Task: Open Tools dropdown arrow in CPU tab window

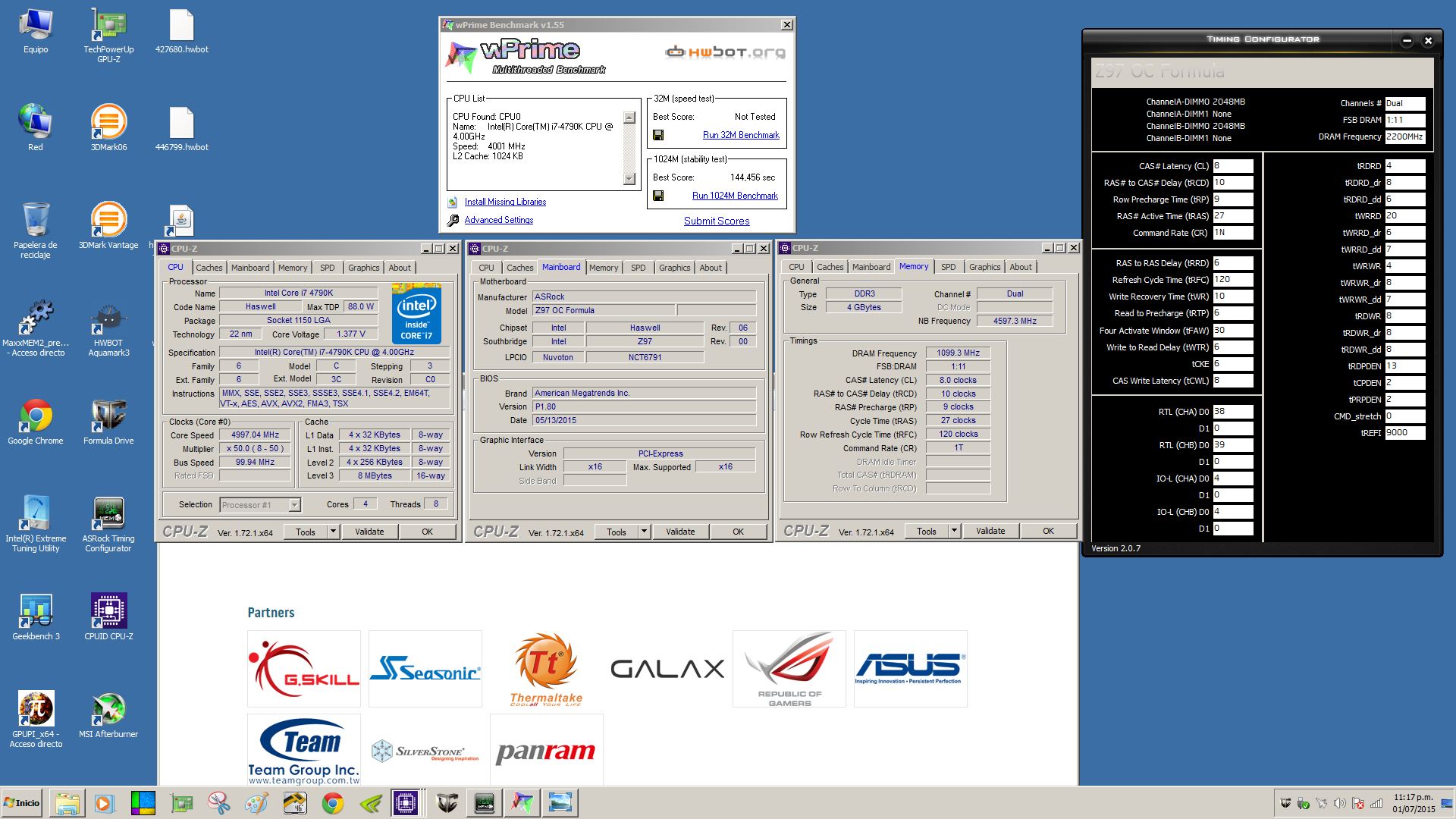Action: [333, 532]
